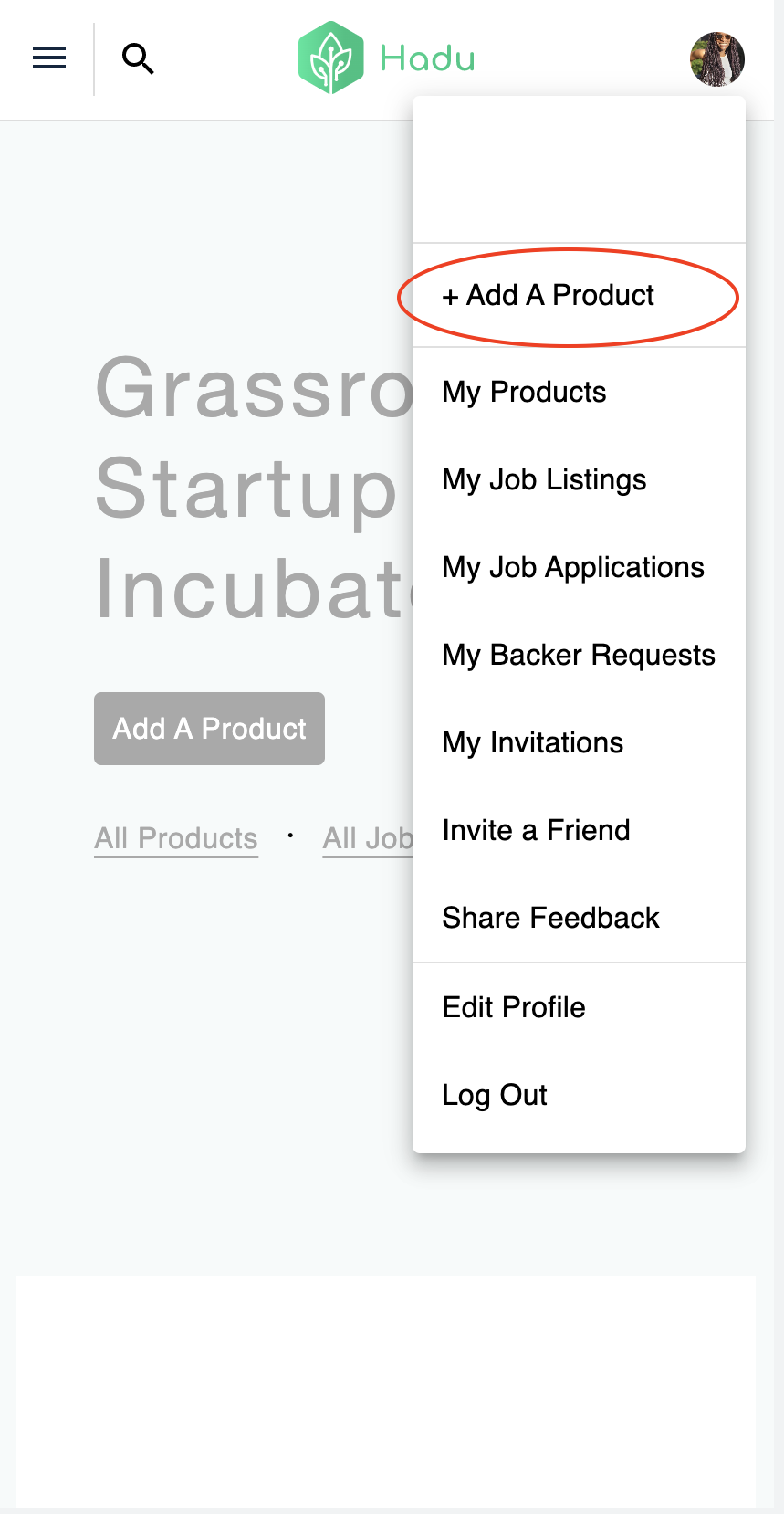Go to My Job Applications

(x=572, y=568)
